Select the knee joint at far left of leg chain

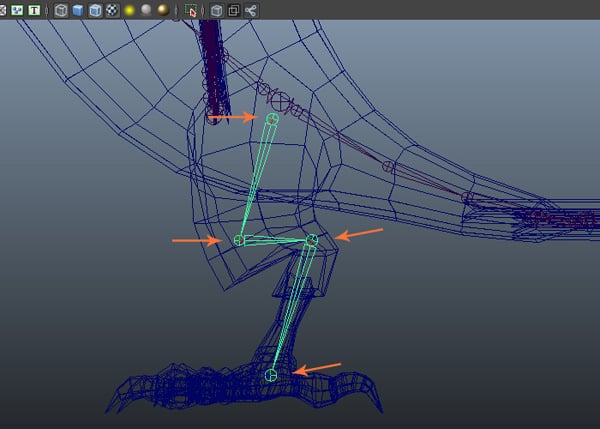coord(239,240)
